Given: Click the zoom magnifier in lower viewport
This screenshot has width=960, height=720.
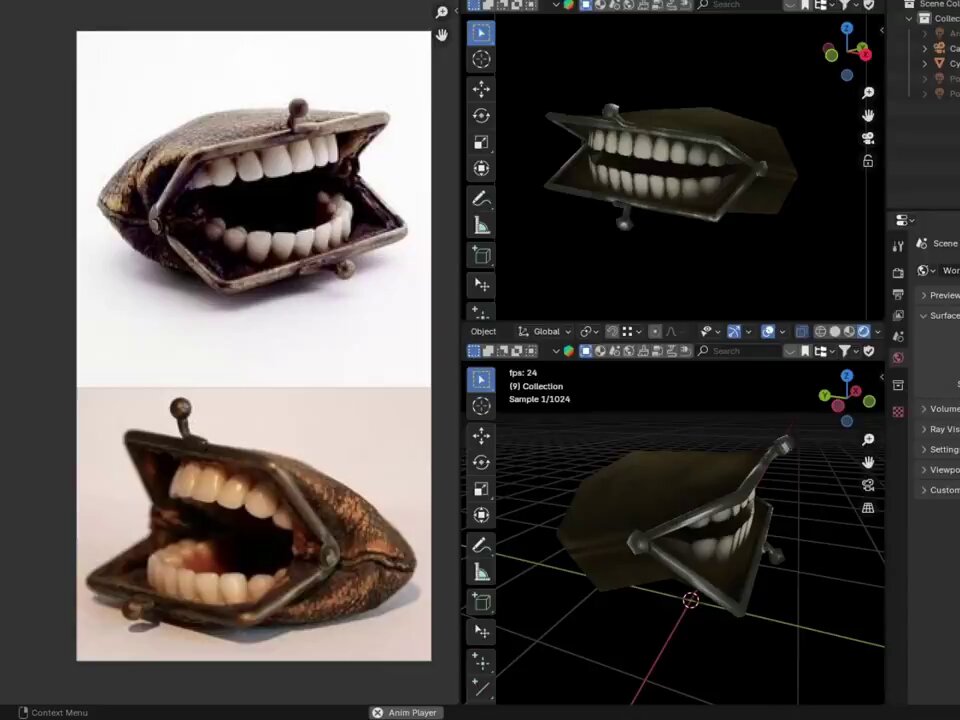Looking at the screenshot, I should click(868, 440).
